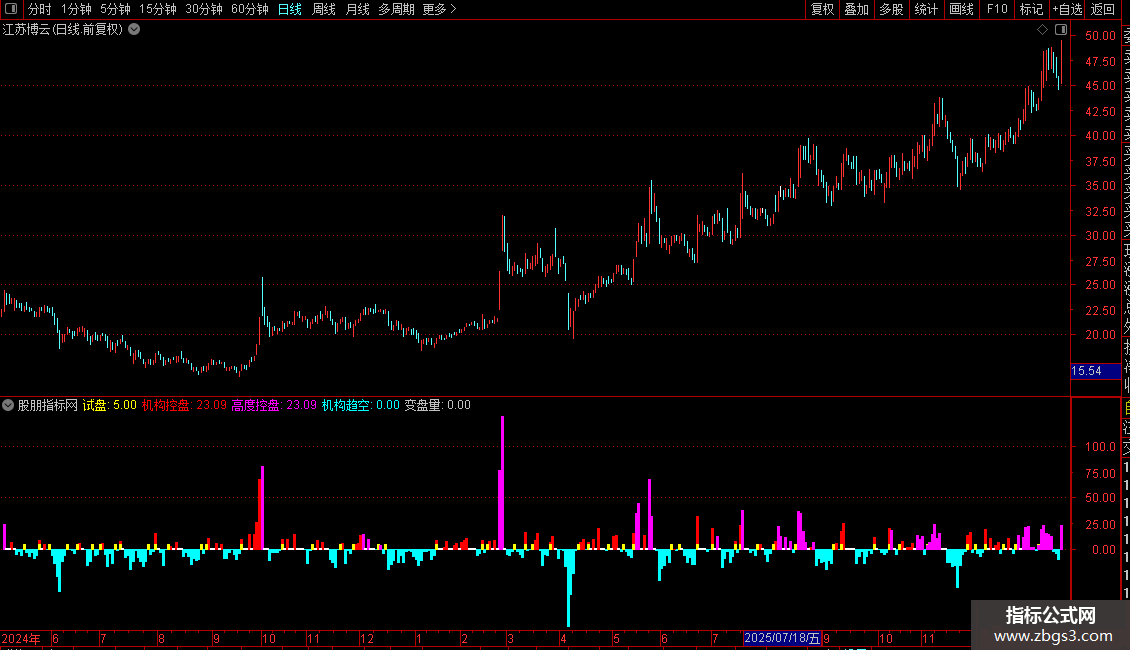The height and width of the screenshot is (650, 1130).
Task: Click the 统计 statistics button
Action: (926, 9)
